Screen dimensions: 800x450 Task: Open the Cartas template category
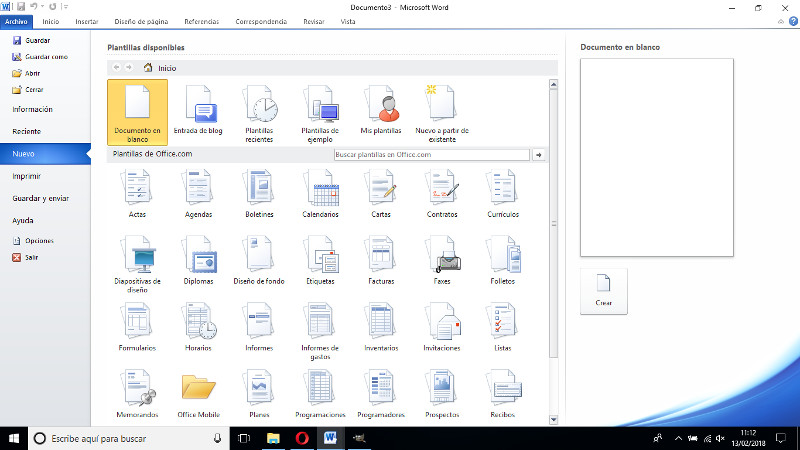pos(381,194)
